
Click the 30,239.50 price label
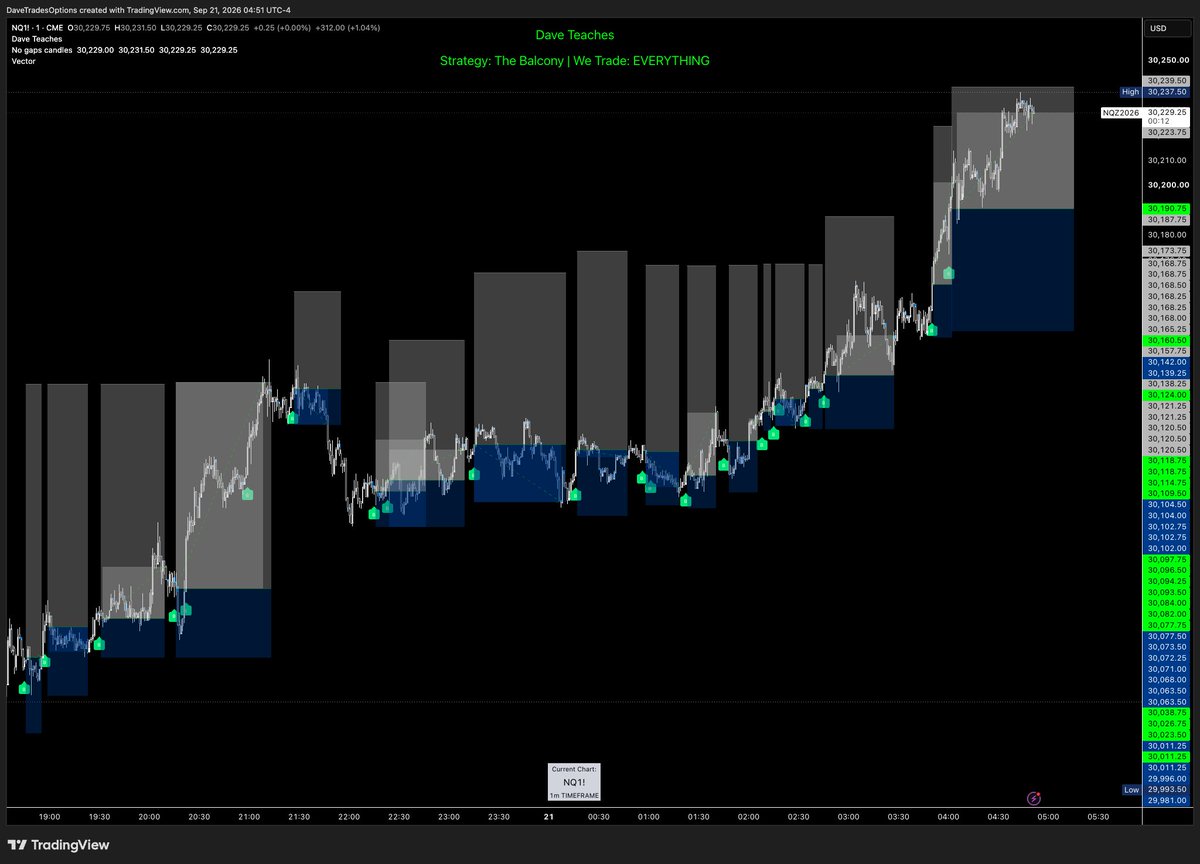click(x=1167, y=81)
